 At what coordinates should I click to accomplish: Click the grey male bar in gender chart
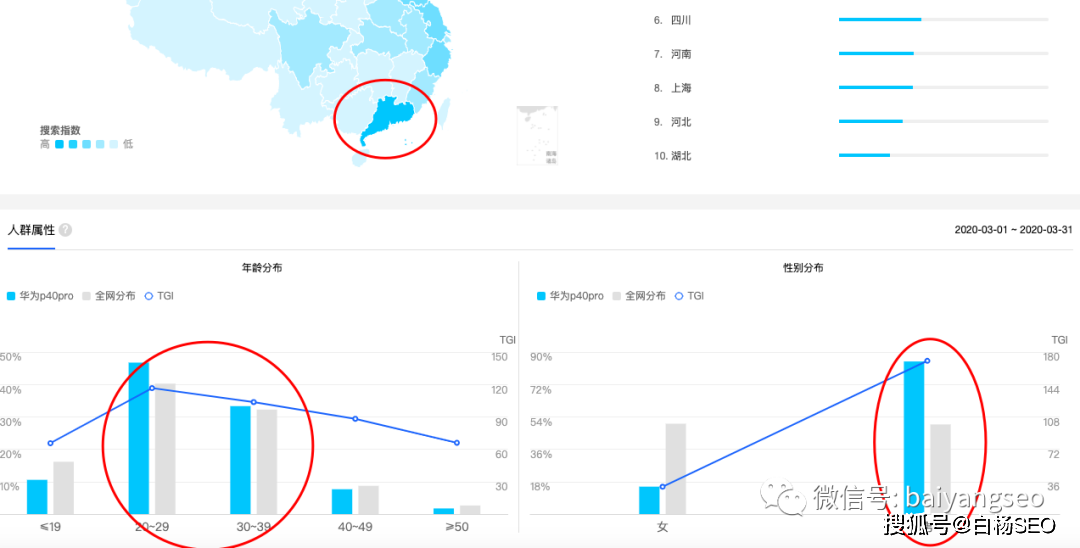pos(940,470)
